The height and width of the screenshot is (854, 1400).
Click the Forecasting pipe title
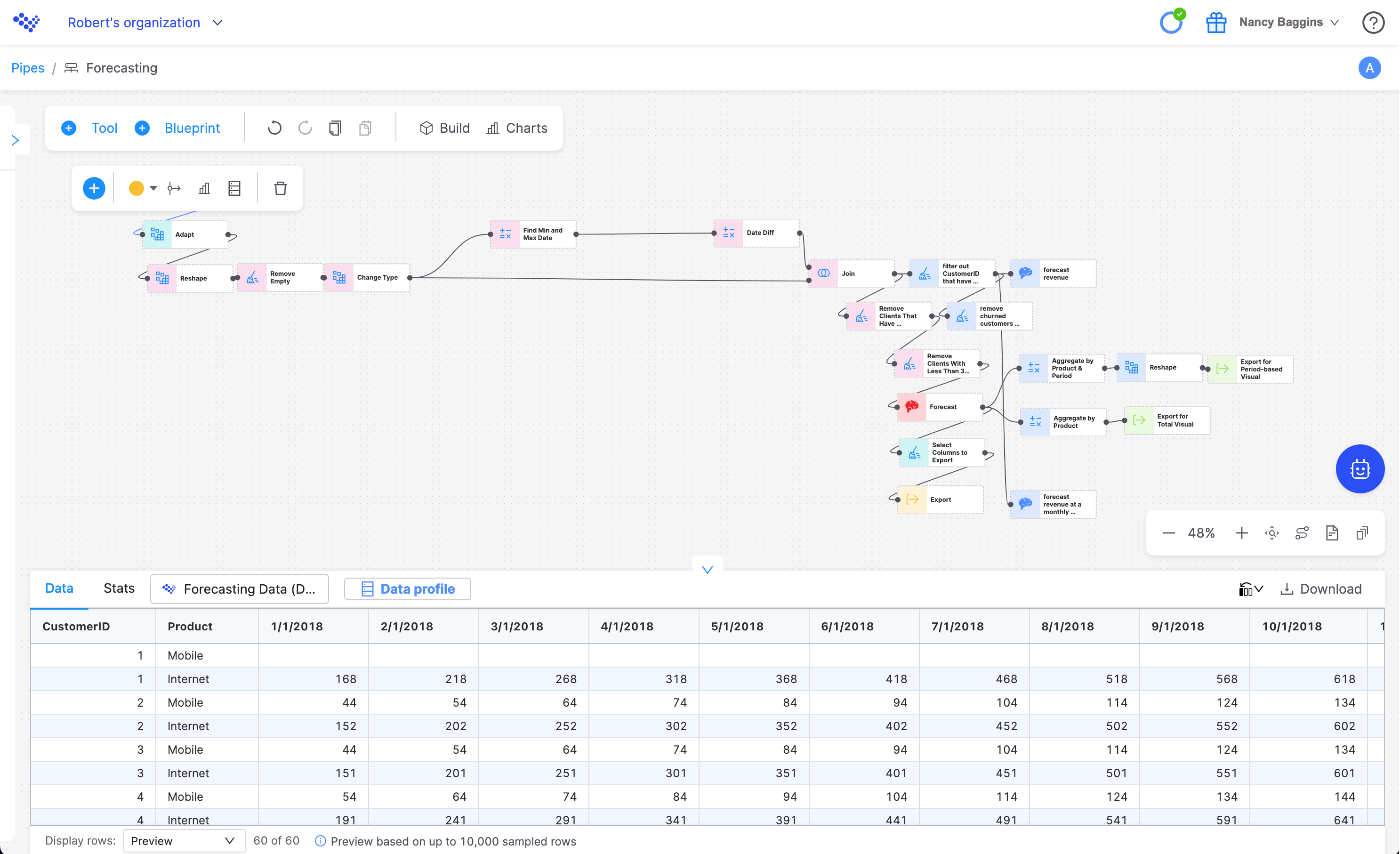[x=121, y=68]
